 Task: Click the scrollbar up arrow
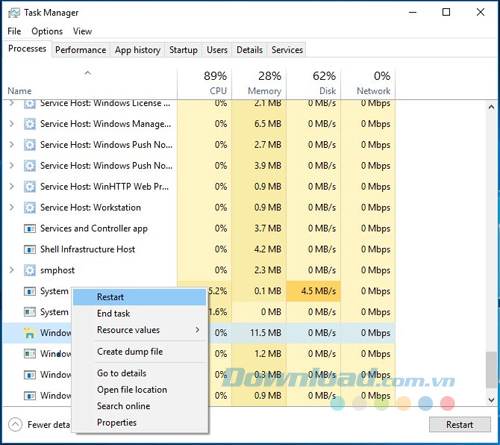point(491,107)
